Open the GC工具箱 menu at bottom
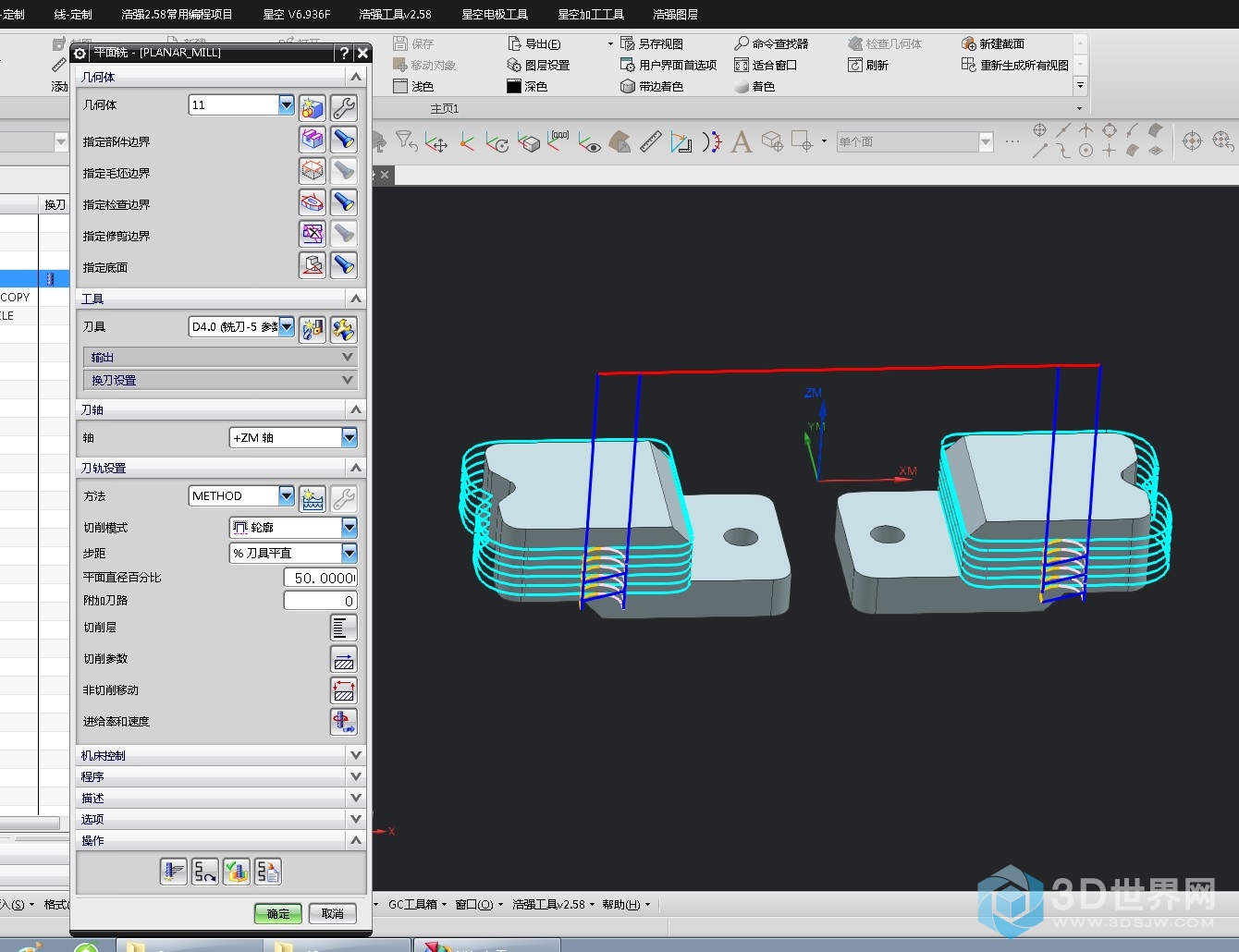The height and width of the screenshot is (952, 1239). tap(416, 904)
